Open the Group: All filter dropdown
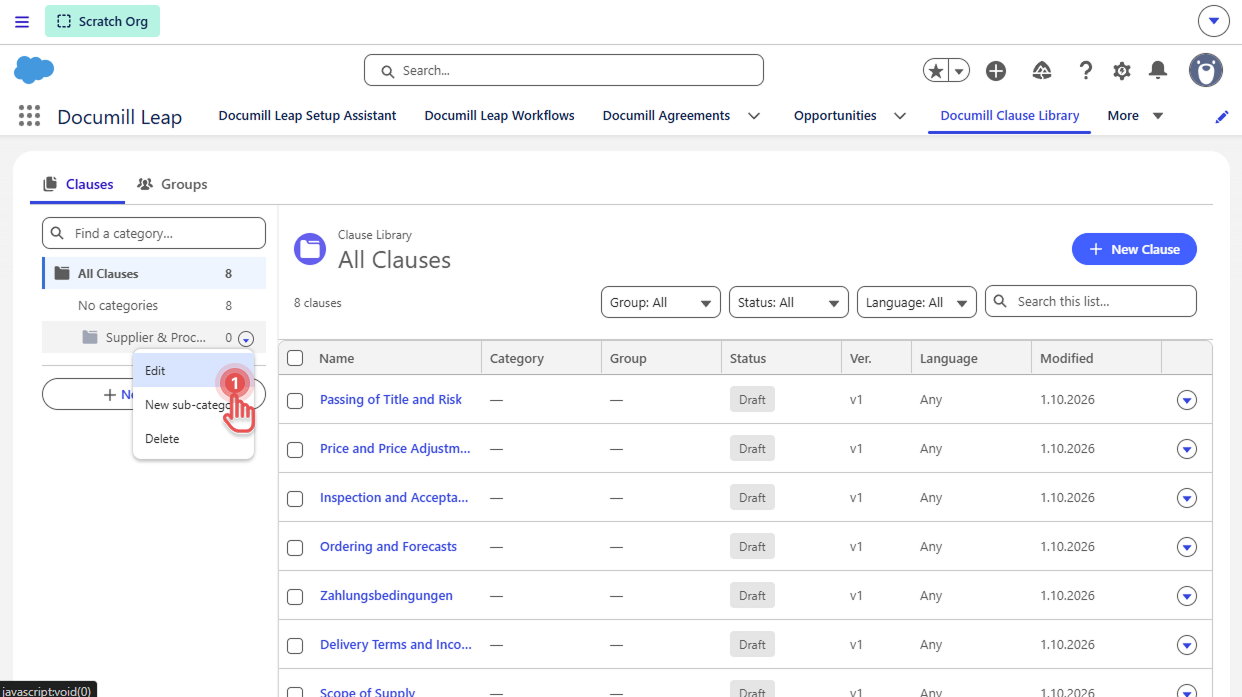1242x697 pixels. click(x=661, y=302)
